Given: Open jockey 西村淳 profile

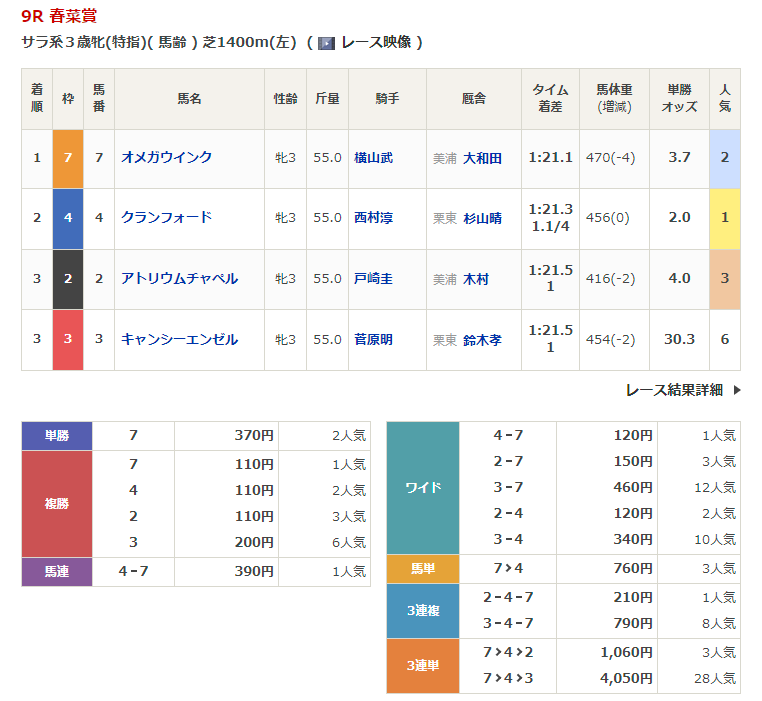Looking at the screenshot, I should (373, 218).
